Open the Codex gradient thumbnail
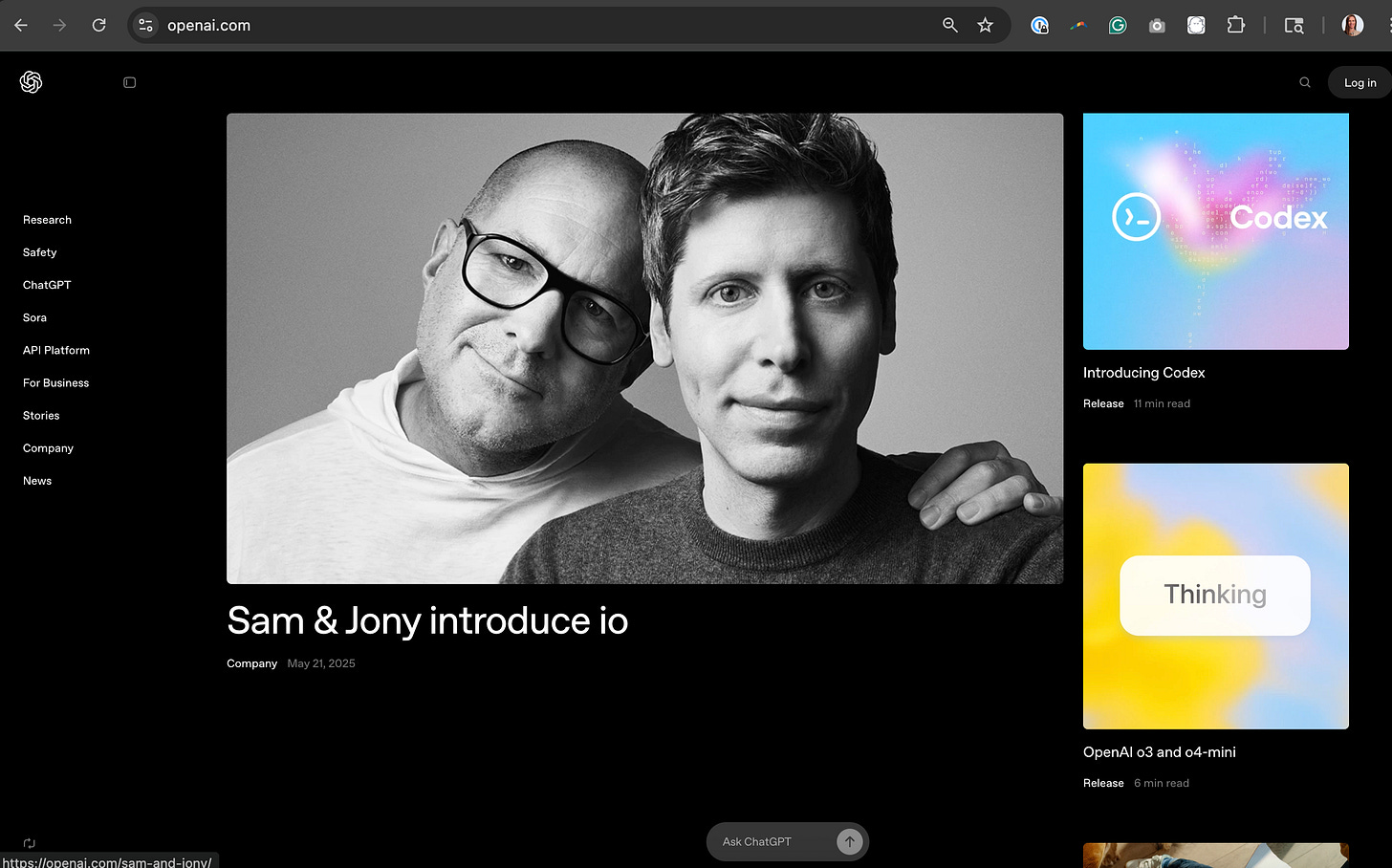1392x868 pixels. coord(1216,231)
